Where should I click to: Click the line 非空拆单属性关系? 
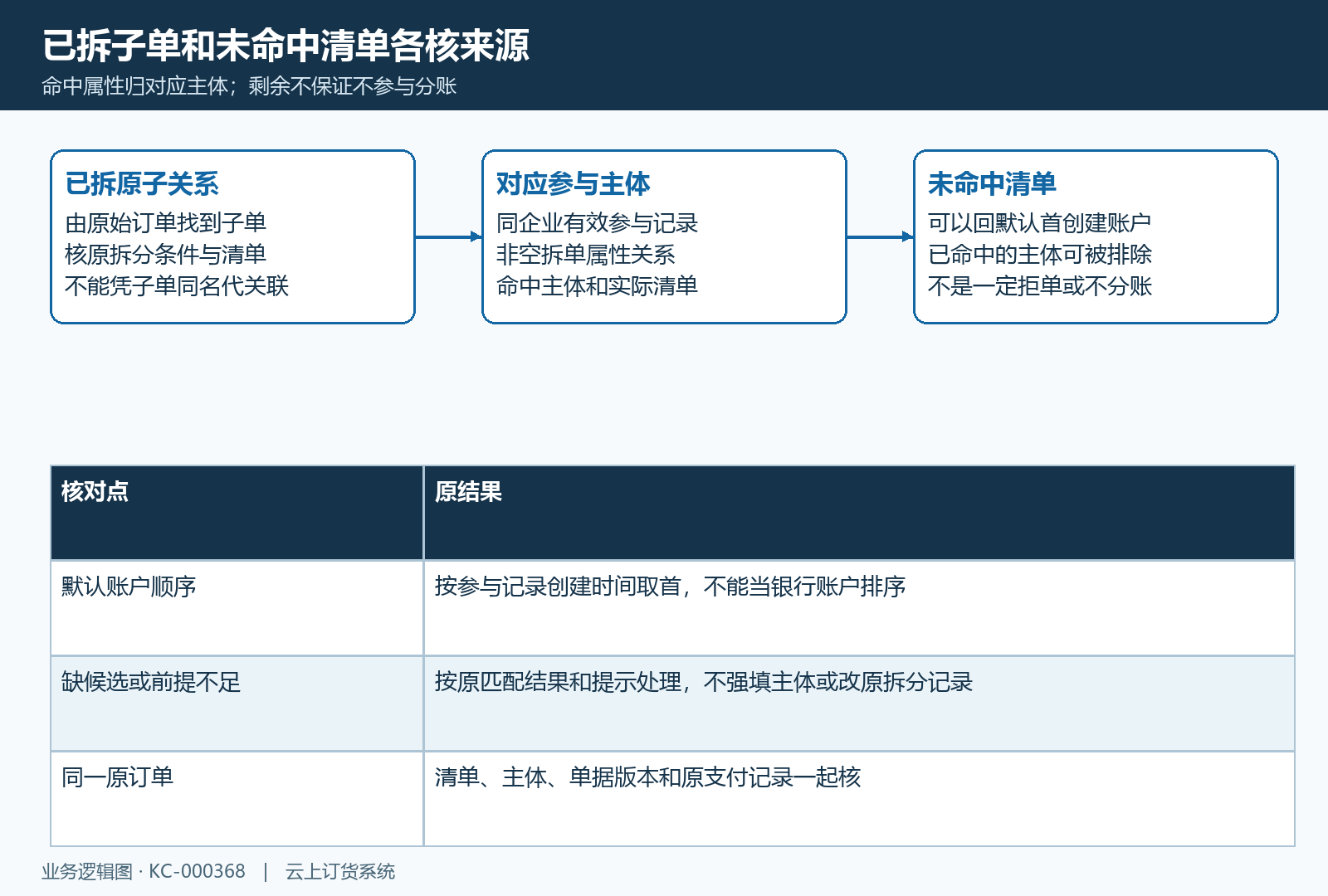click(x=586, y=254)
